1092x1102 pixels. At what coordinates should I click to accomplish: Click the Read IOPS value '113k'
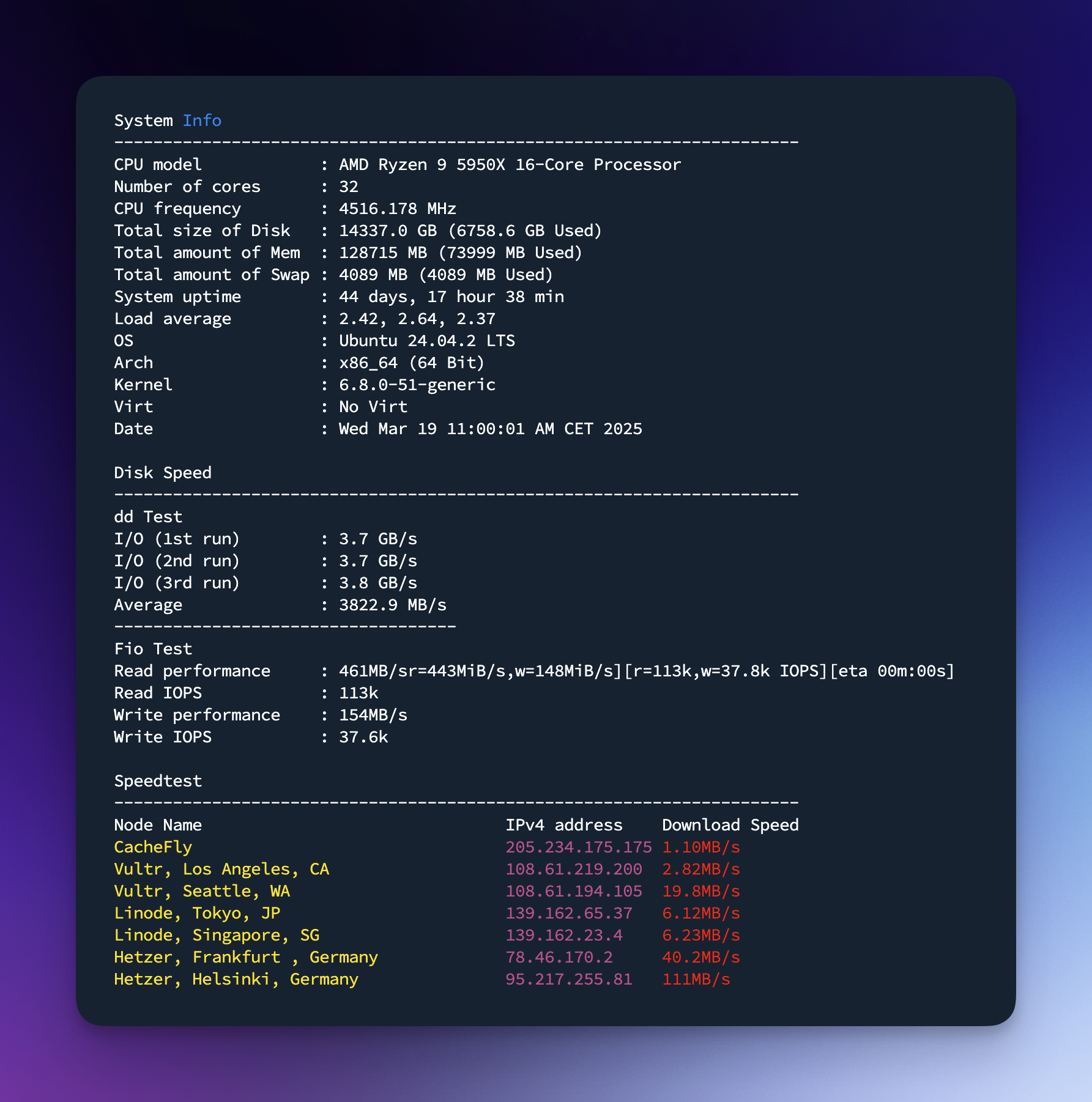click(358, 693)
